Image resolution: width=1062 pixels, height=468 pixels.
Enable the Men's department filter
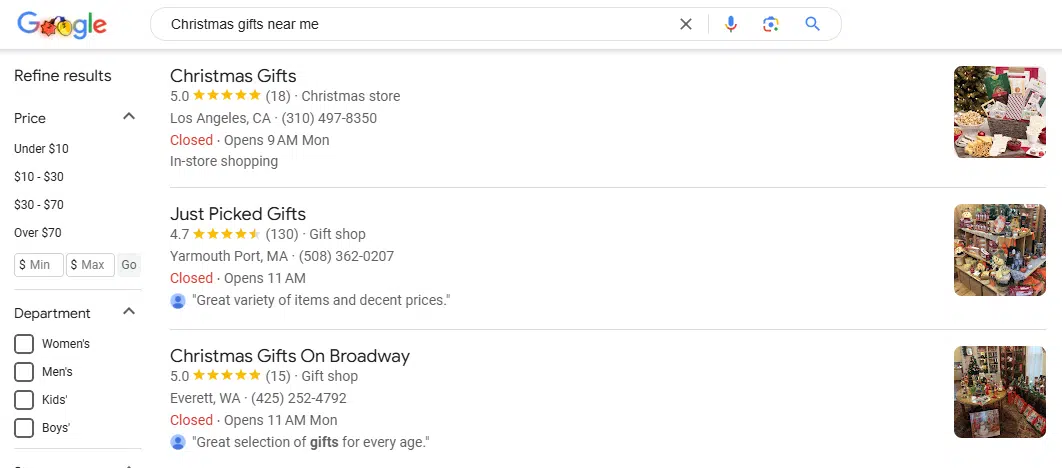[24, 372]
